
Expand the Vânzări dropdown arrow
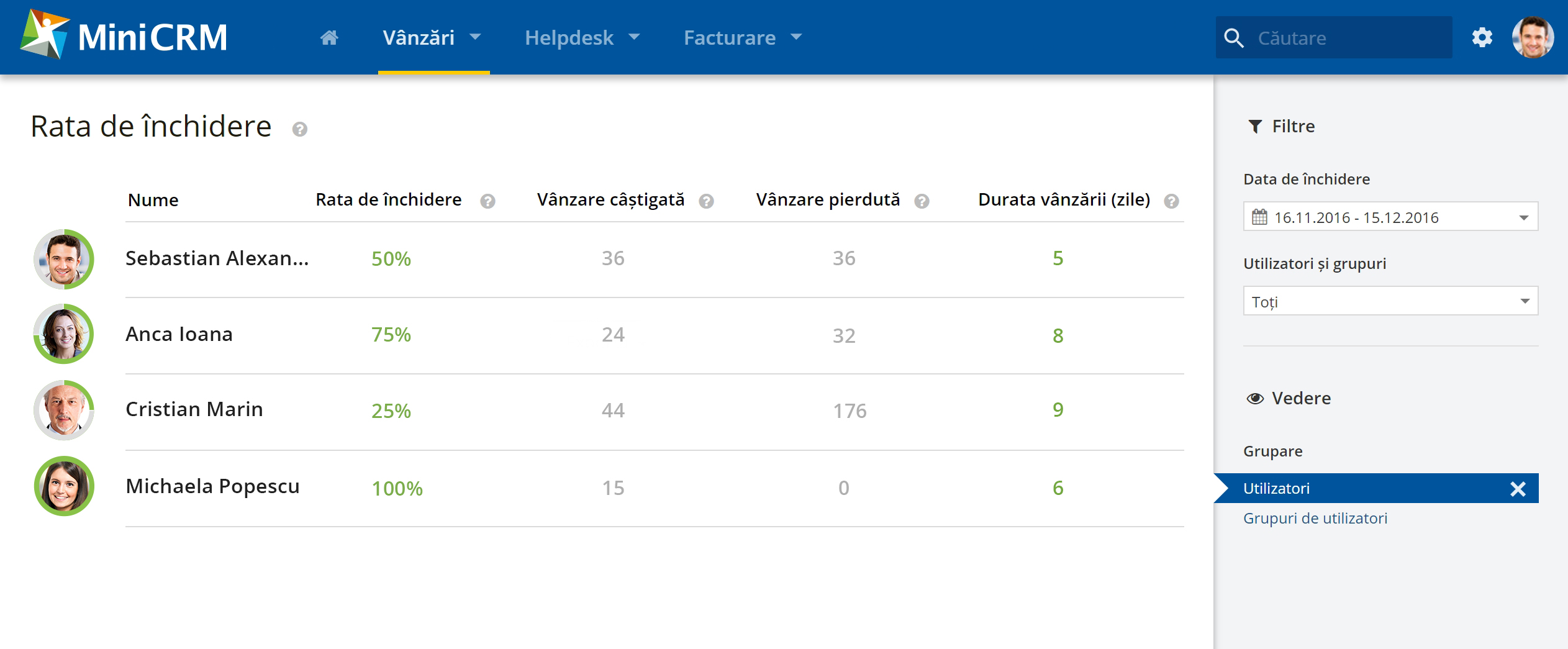coord(476,37)
